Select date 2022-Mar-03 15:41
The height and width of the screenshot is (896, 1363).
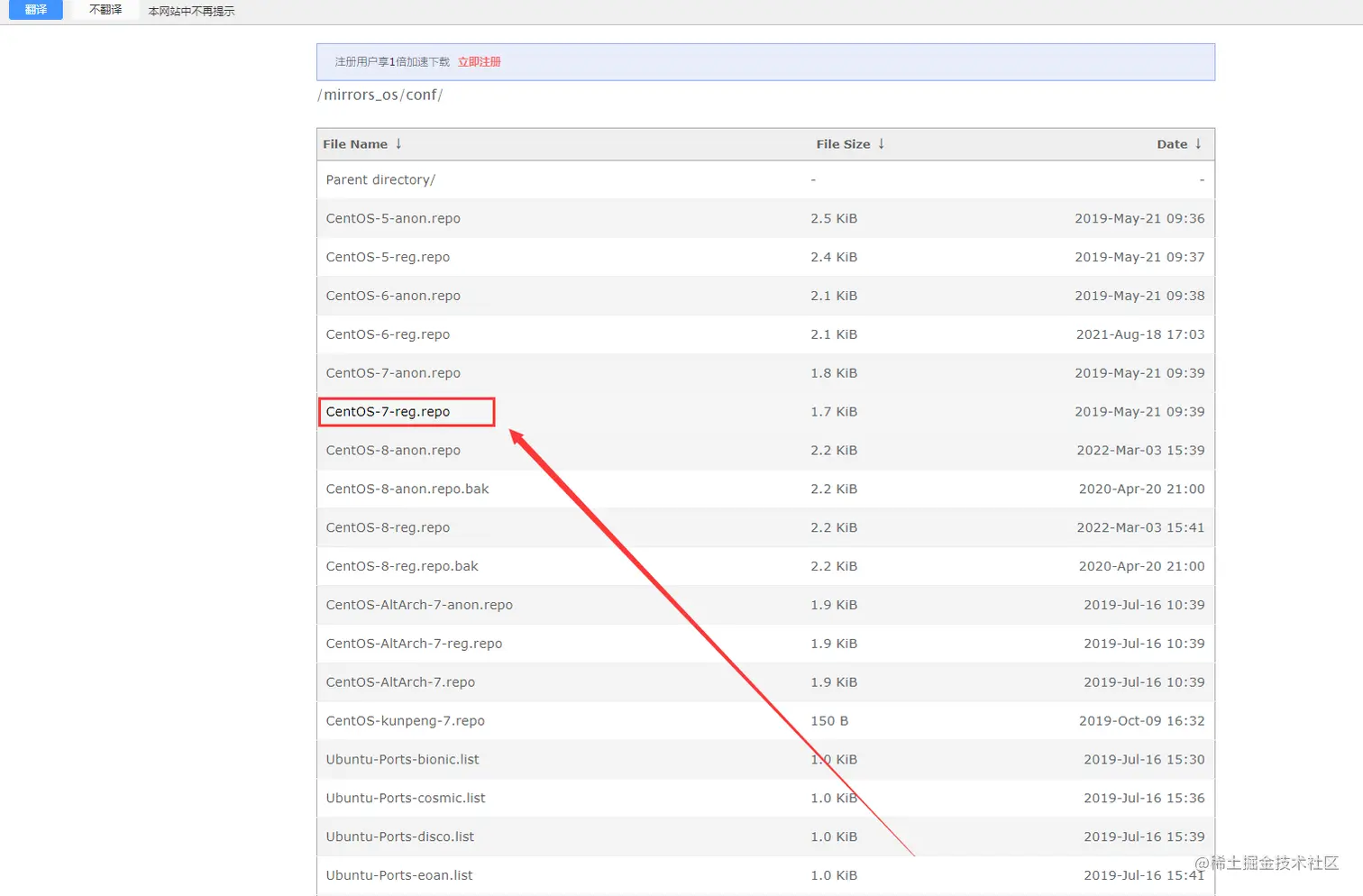click(x=1140, y=528)
